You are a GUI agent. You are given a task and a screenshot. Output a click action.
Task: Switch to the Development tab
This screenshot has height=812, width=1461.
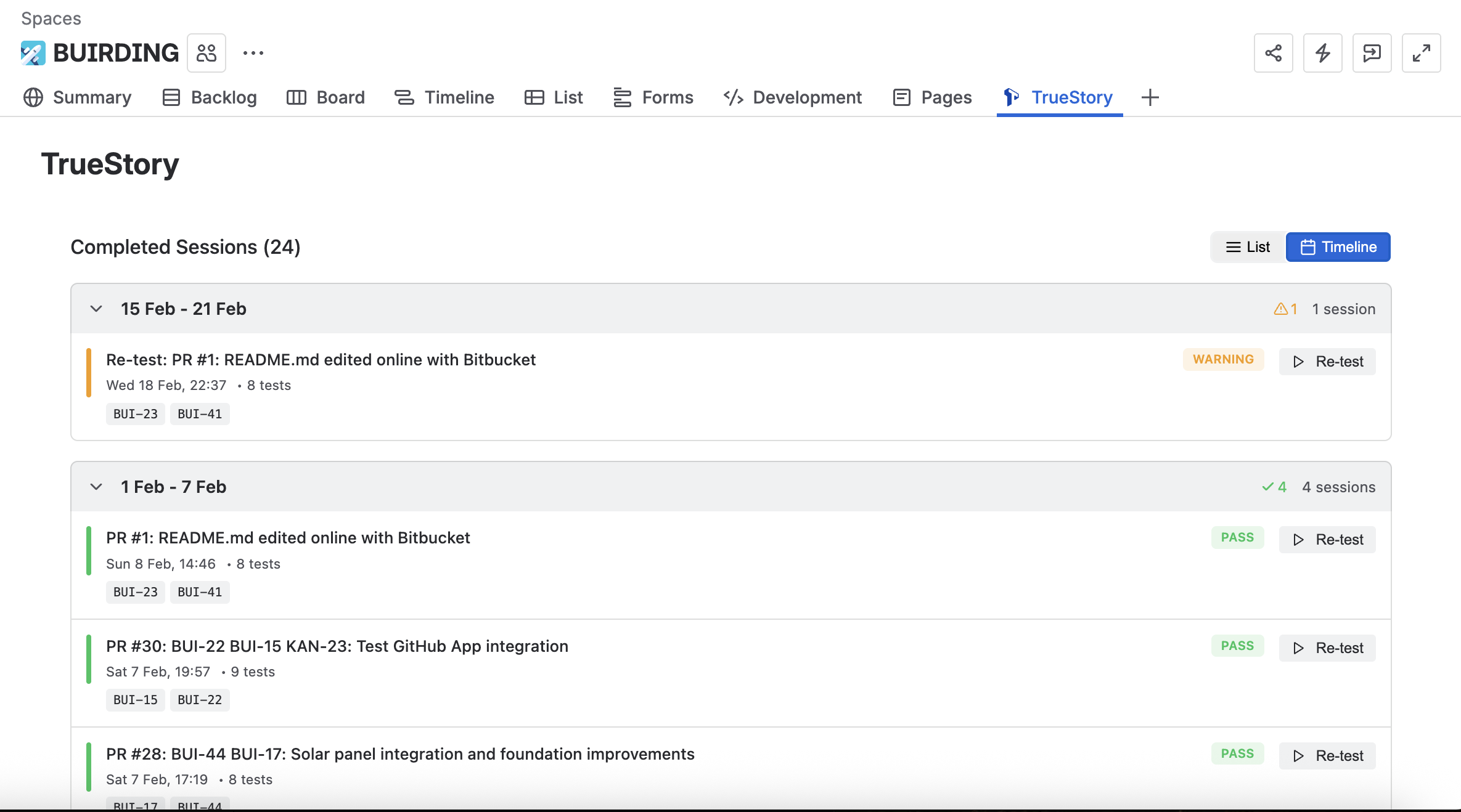(x=792, y=97)
